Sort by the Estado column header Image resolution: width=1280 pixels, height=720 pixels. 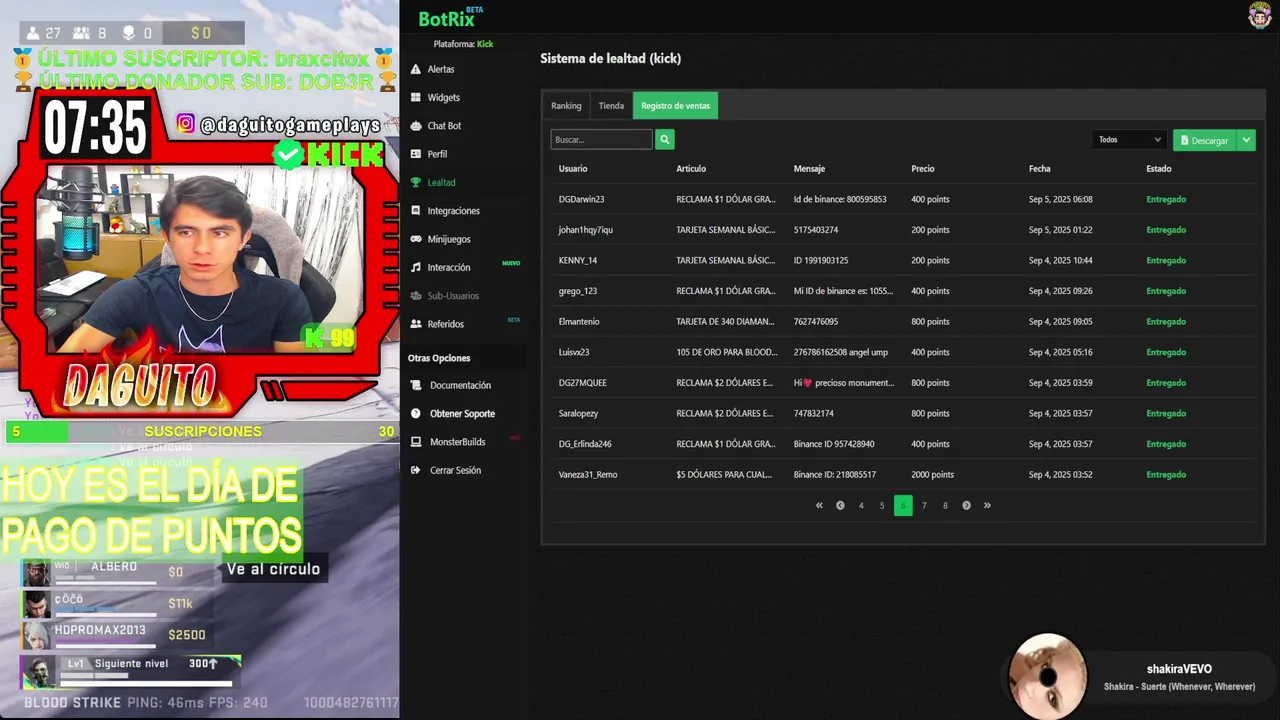pos(1158,169)
